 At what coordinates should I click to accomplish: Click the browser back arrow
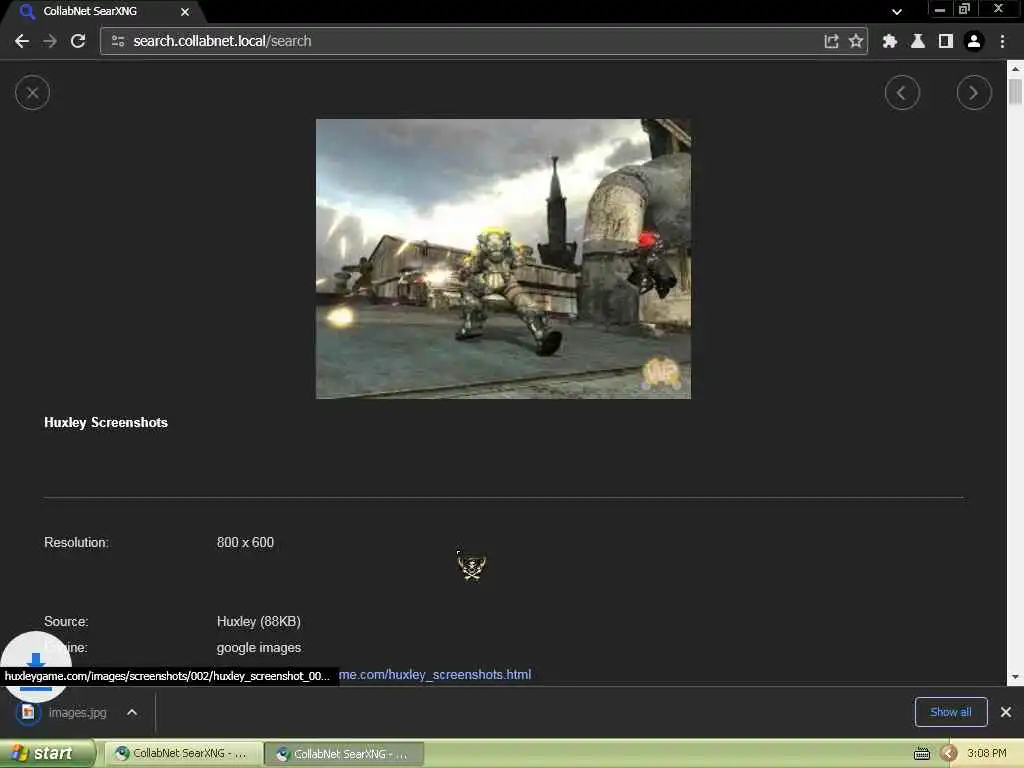(22, 41)
